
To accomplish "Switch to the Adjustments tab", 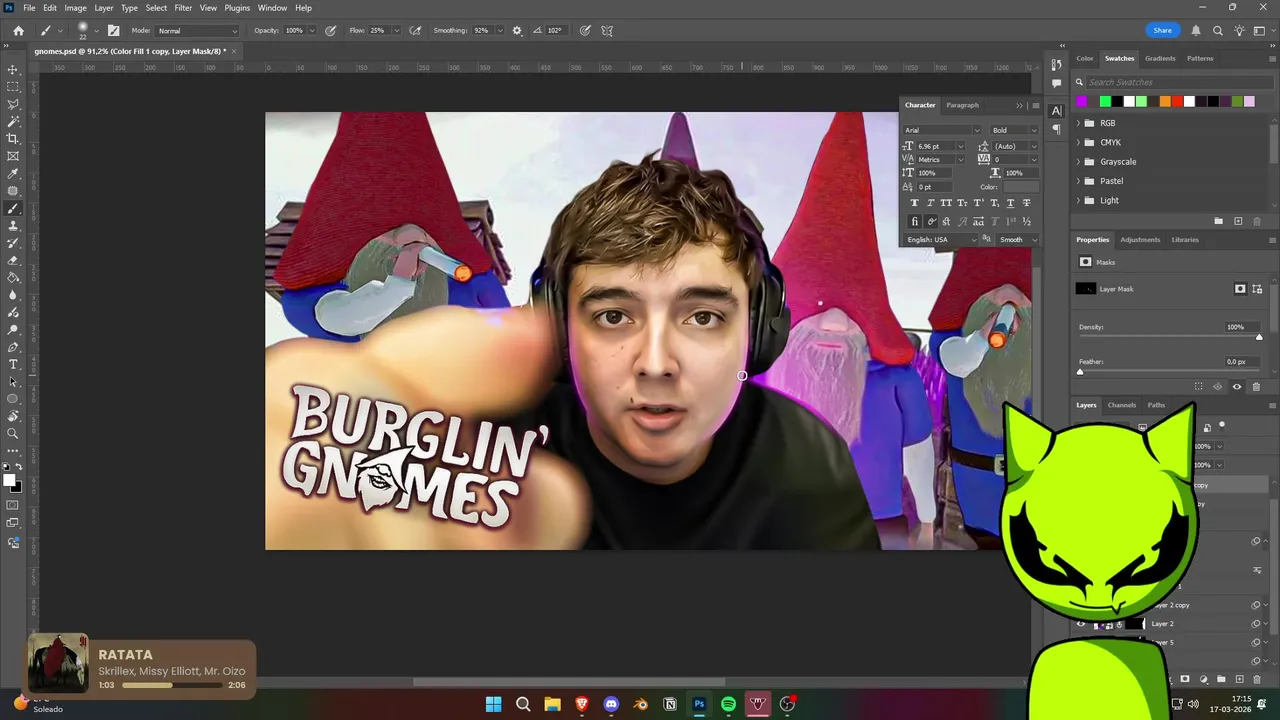I will click(x=1140, y=240).
